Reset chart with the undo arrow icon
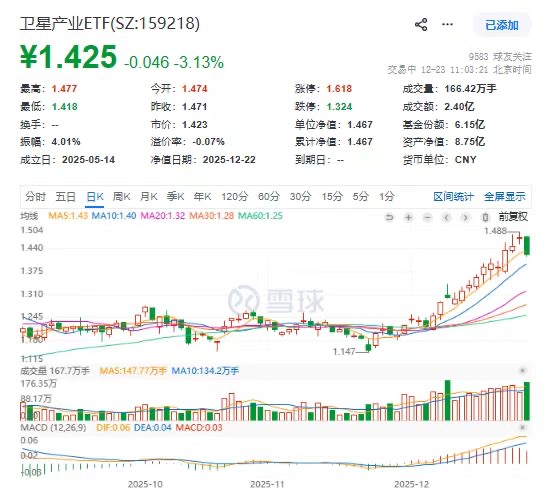Screen dimensions: 555x493 [x=389, y=217]
